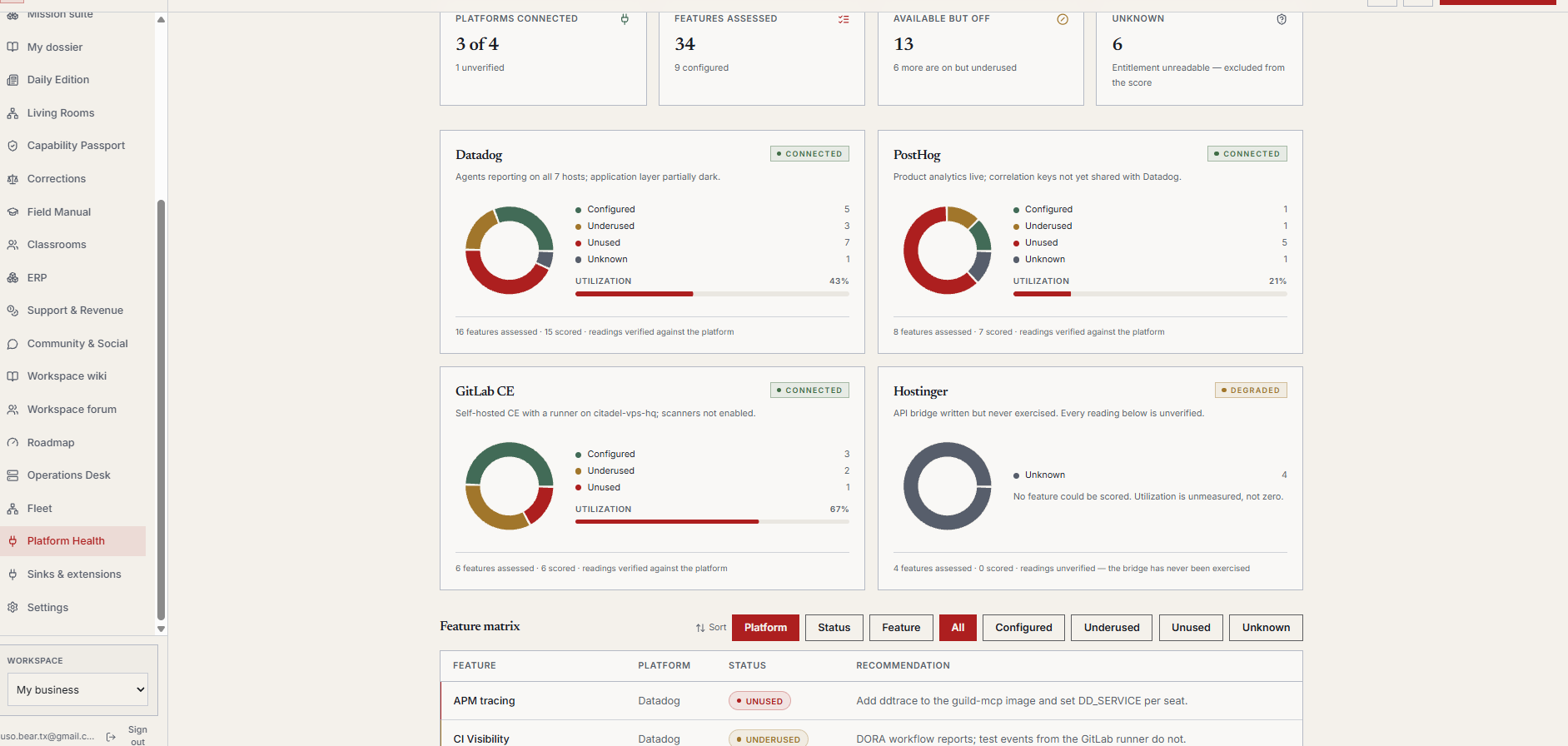
Task: Click the PostHog CONNECTED status badge
Action: click(1247, 154)
